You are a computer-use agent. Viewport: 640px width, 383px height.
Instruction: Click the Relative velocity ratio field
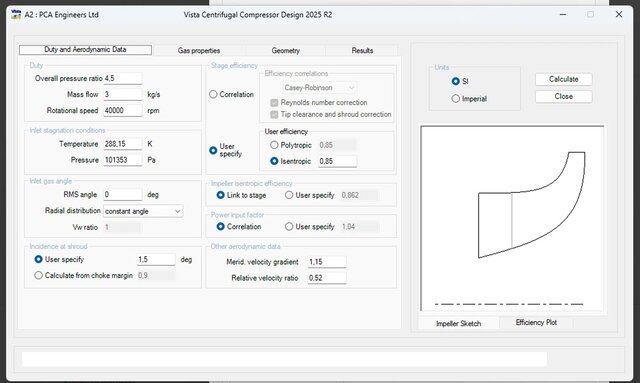click(327, 278)
